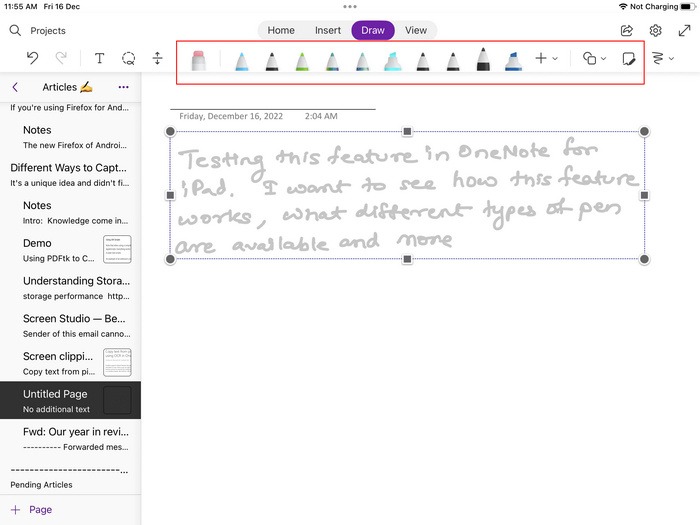Enter full screen with expand arrows

[684, 30]
